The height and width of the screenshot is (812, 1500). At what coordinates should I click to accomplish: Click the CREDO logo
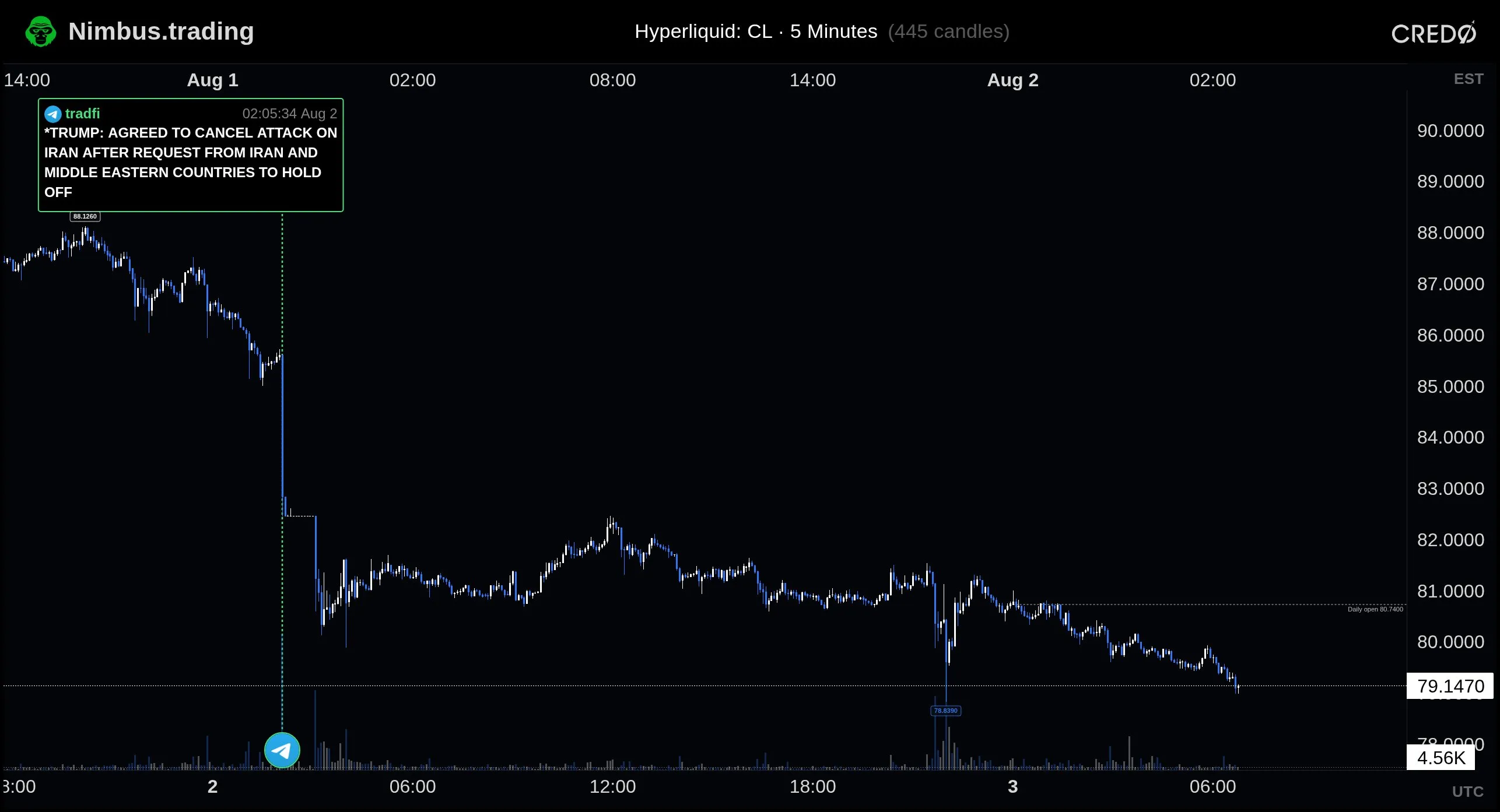tap(1434, 33)
